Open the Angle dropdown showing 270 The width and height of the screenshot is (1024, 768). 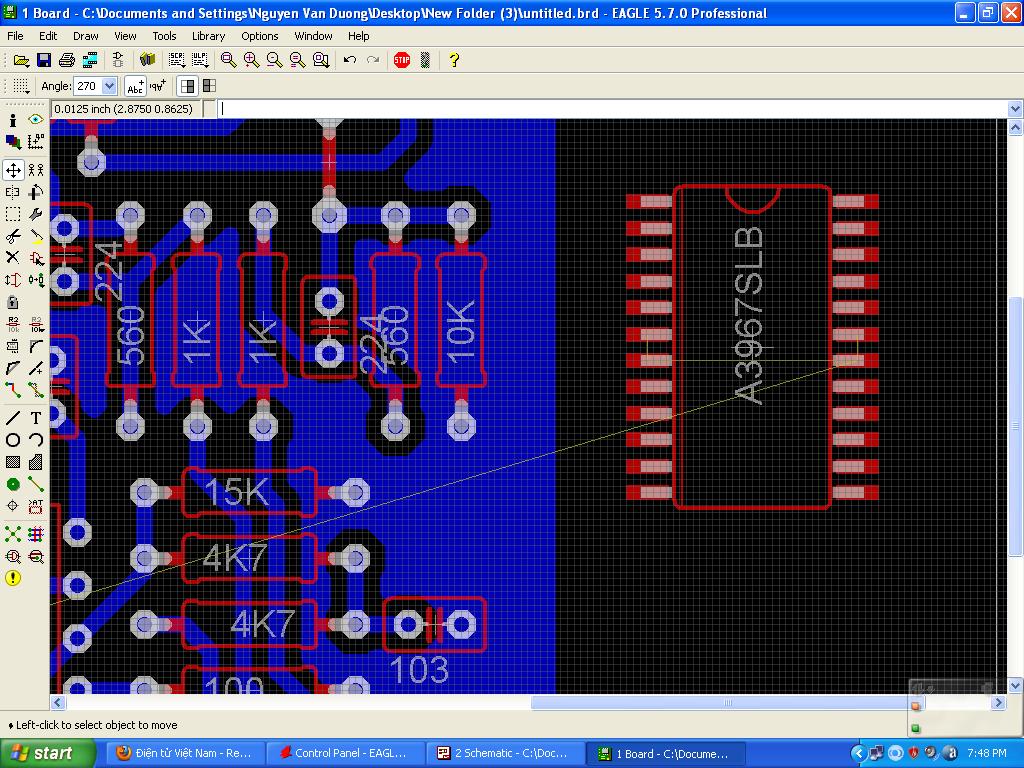109,86
